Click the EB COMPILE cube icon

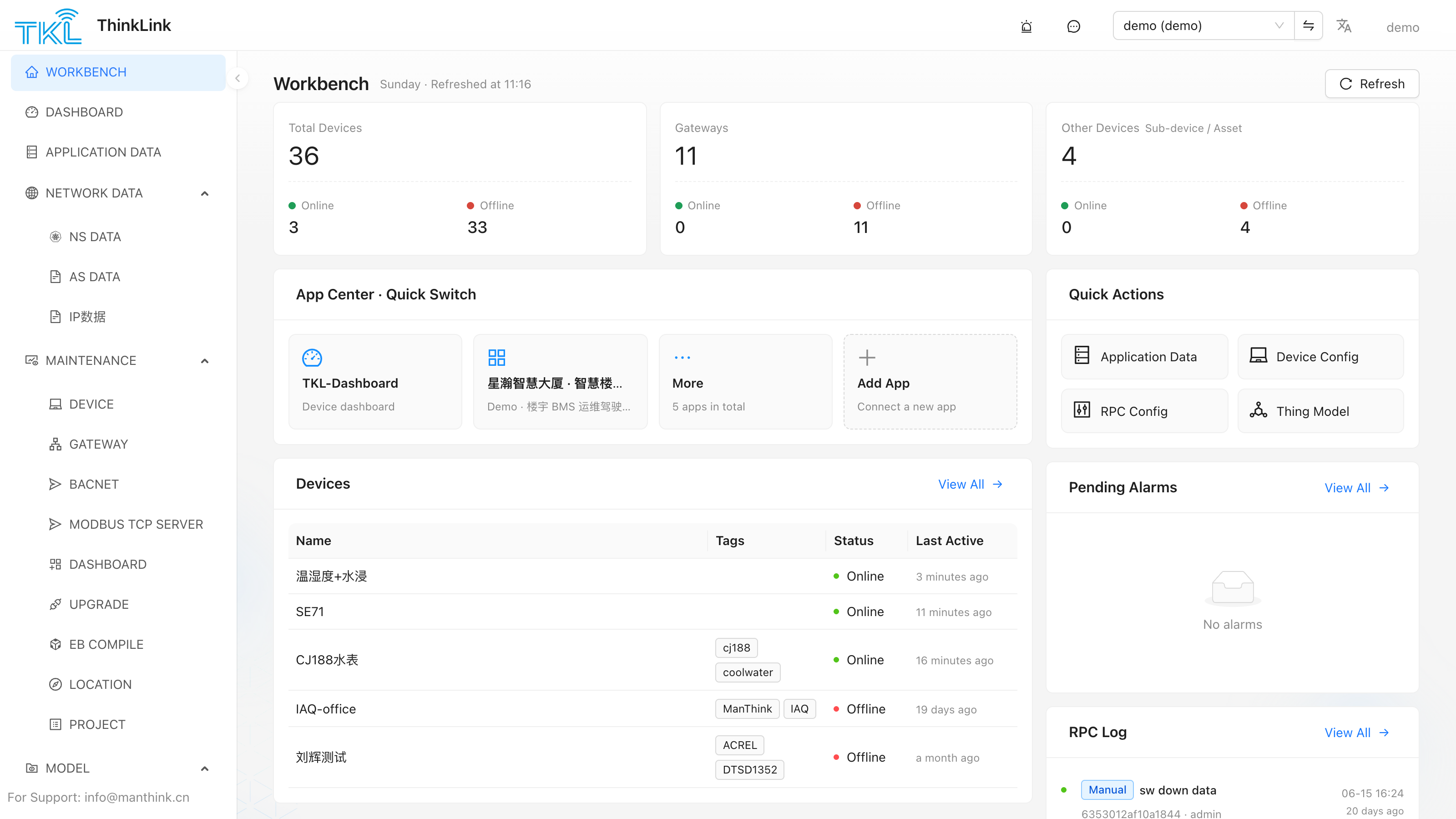56,644
